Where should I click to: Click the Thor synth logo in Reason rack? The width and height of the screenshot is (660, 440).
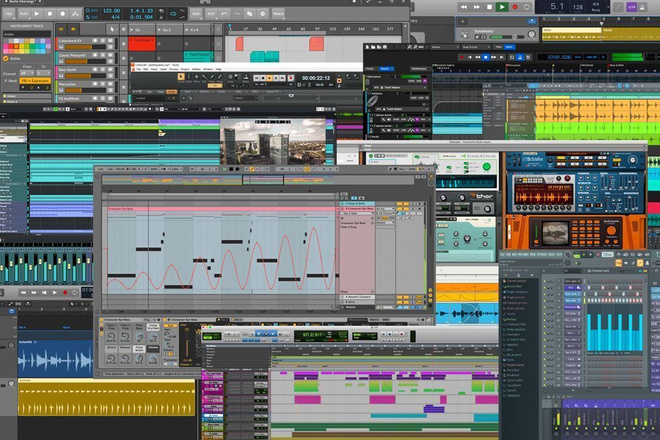(x=481, y=196)
